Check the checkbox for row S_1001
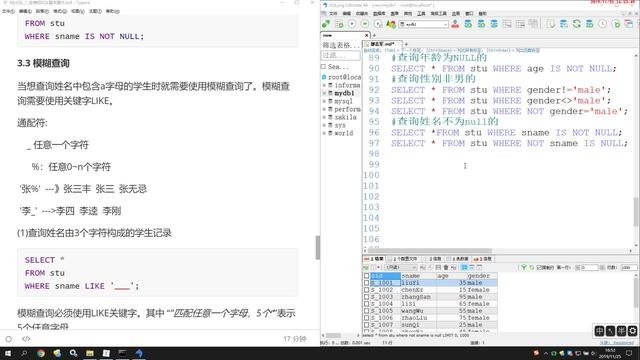This screenshot has height=360, width=640. click(367, 282)
